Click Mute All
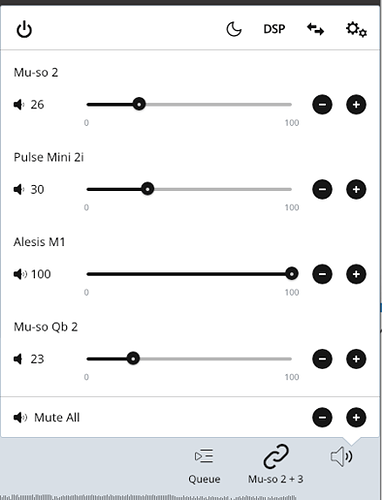The width and height of the screenshot is (382, 500). [47, 417]
